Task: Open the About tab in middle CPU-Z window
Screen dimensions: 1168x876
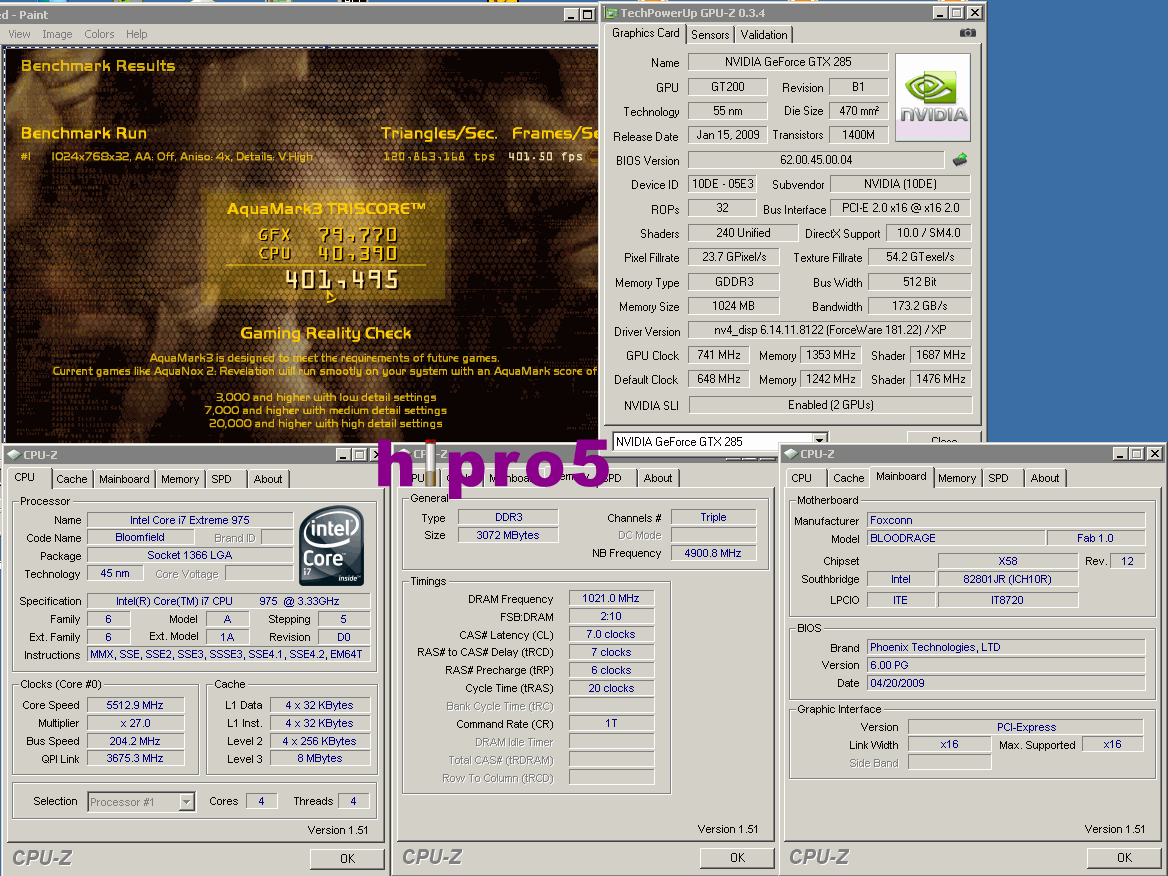Action: [658, 478]
